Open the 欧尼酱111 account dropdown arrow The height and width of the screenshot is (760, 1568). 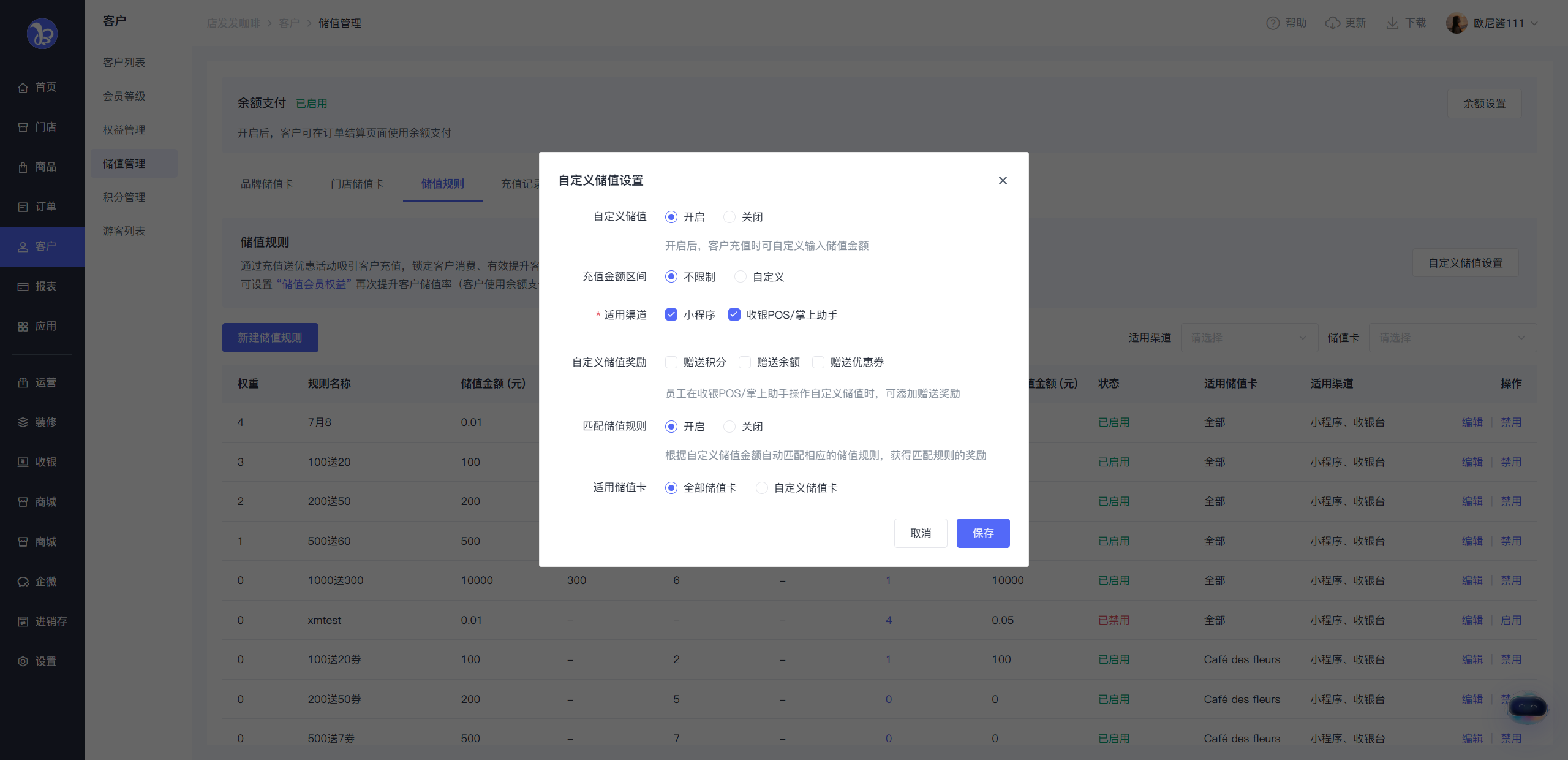pos(1534,23)
